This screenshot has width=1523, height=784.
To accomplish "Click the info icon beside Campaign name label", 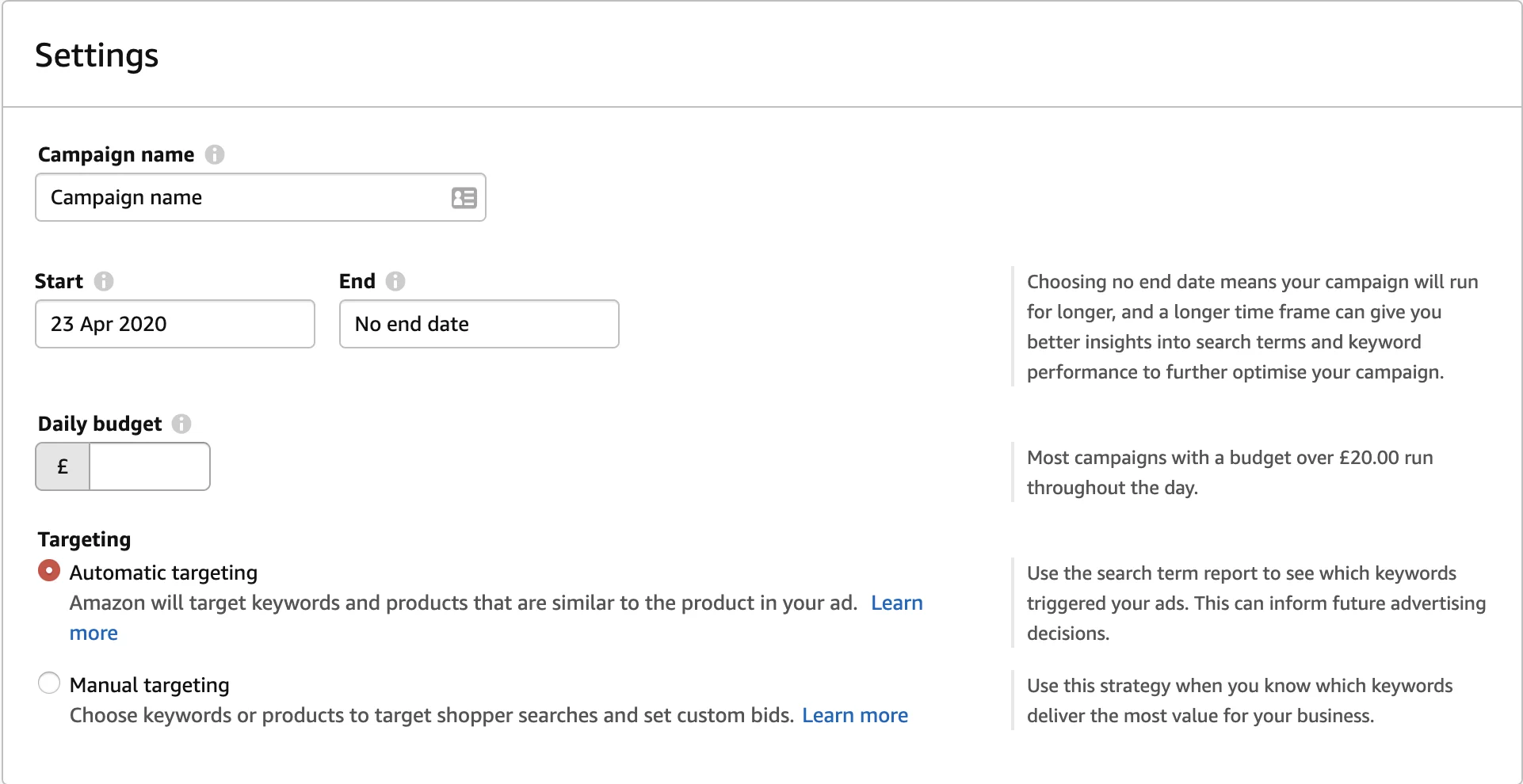I will click(215, 154).
